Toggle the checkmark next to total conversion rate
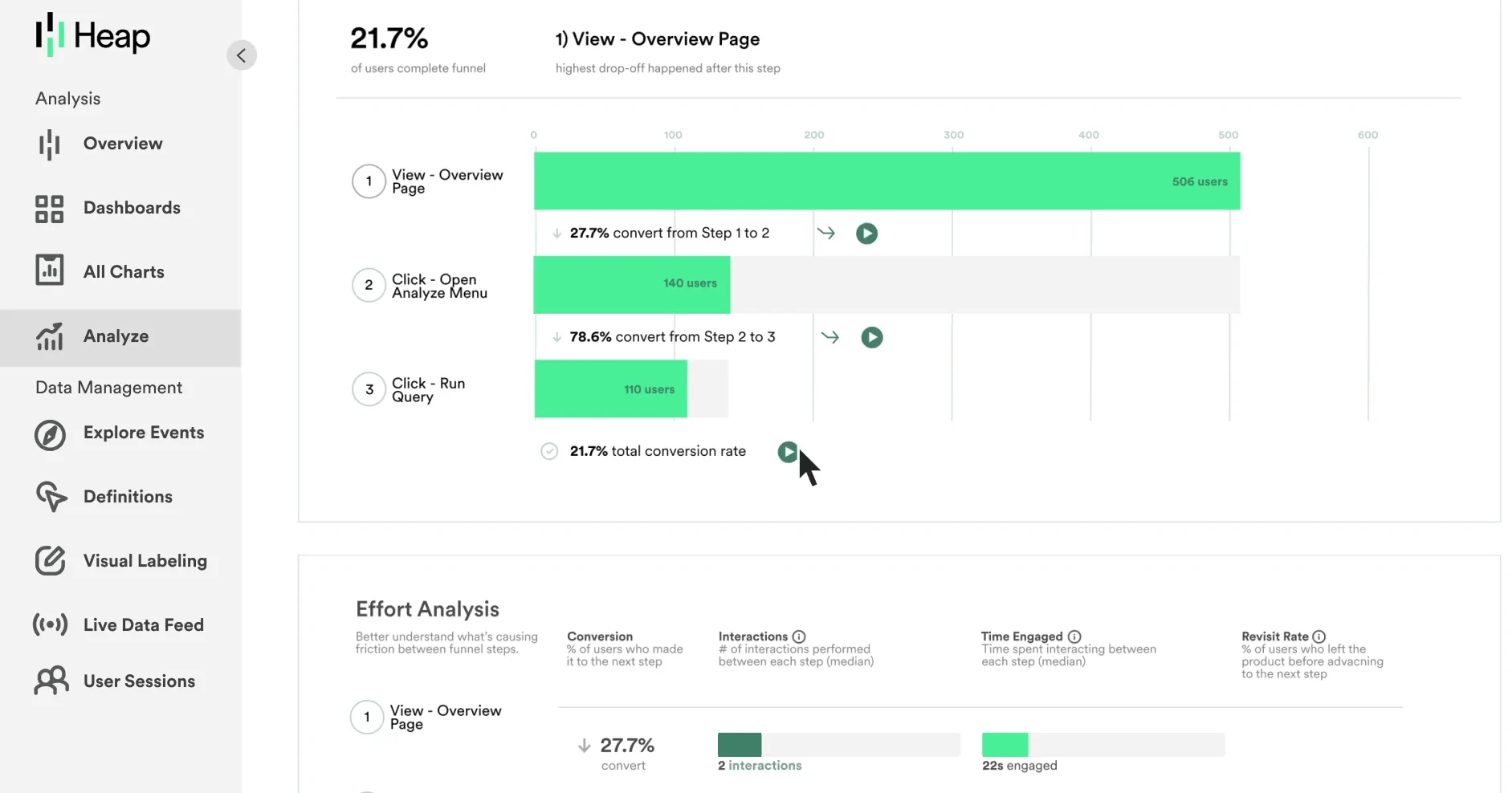Viewport: 1512px width, 793px height. click(x=549, y=451)
